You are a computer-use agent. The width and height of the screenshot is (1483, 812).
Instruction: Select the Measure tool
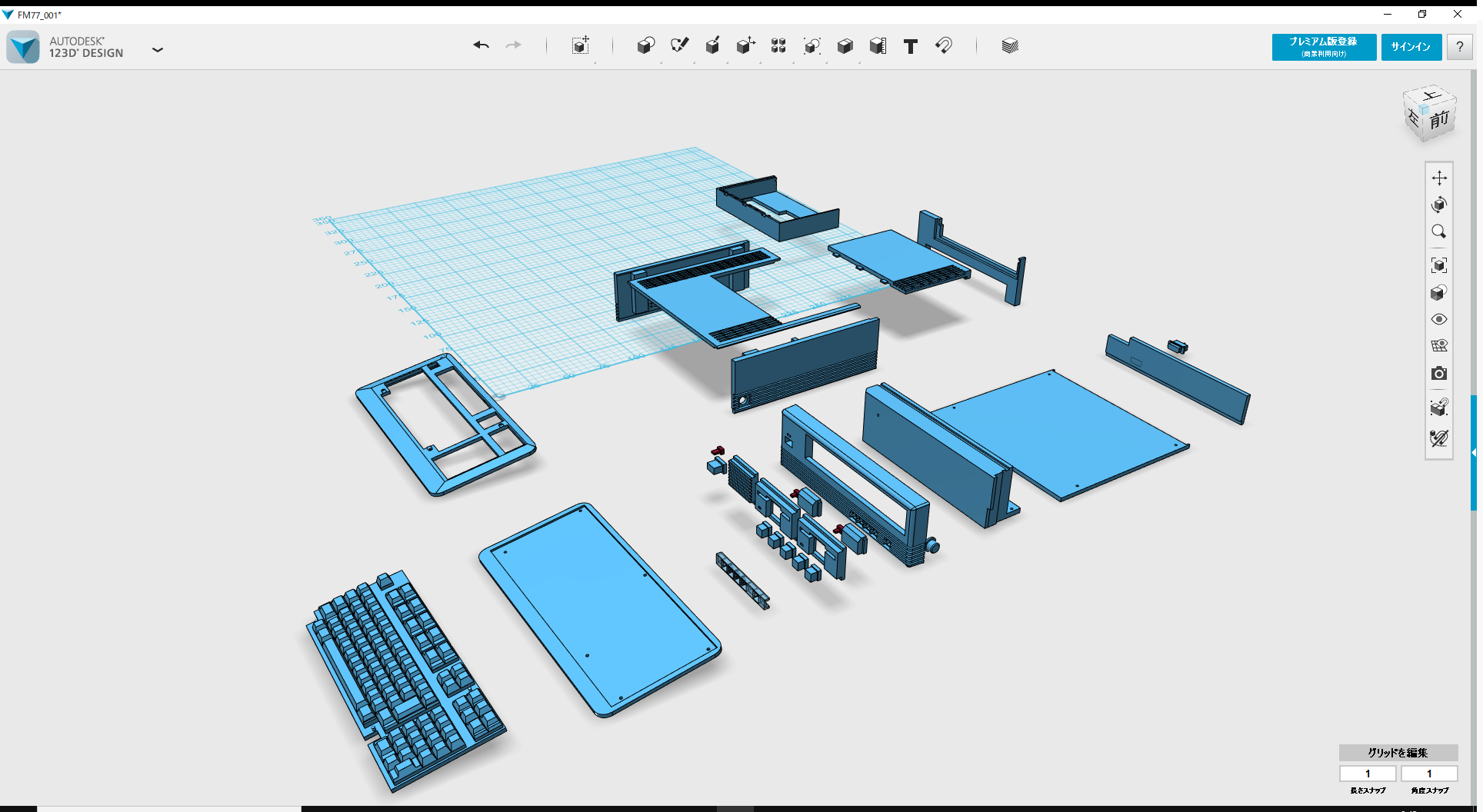pyautogui.click(x=878, y=46)
